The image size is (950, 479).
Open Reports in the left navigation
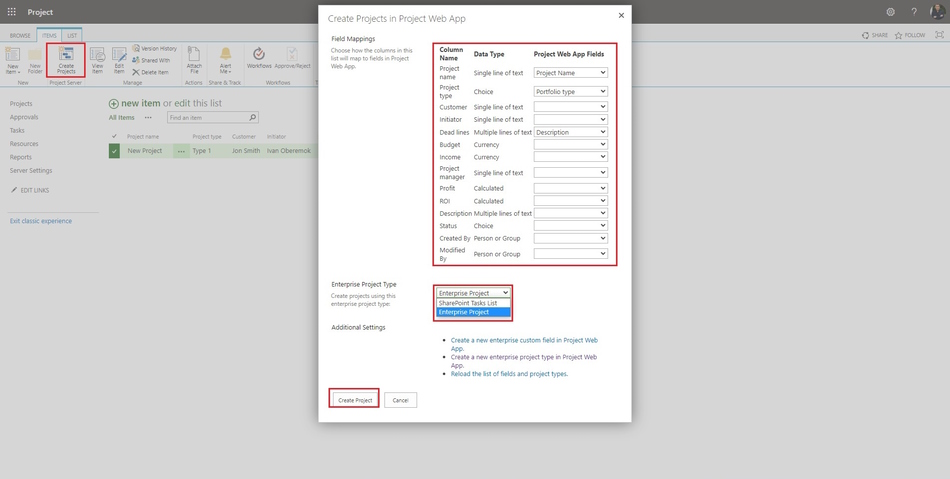21,157
